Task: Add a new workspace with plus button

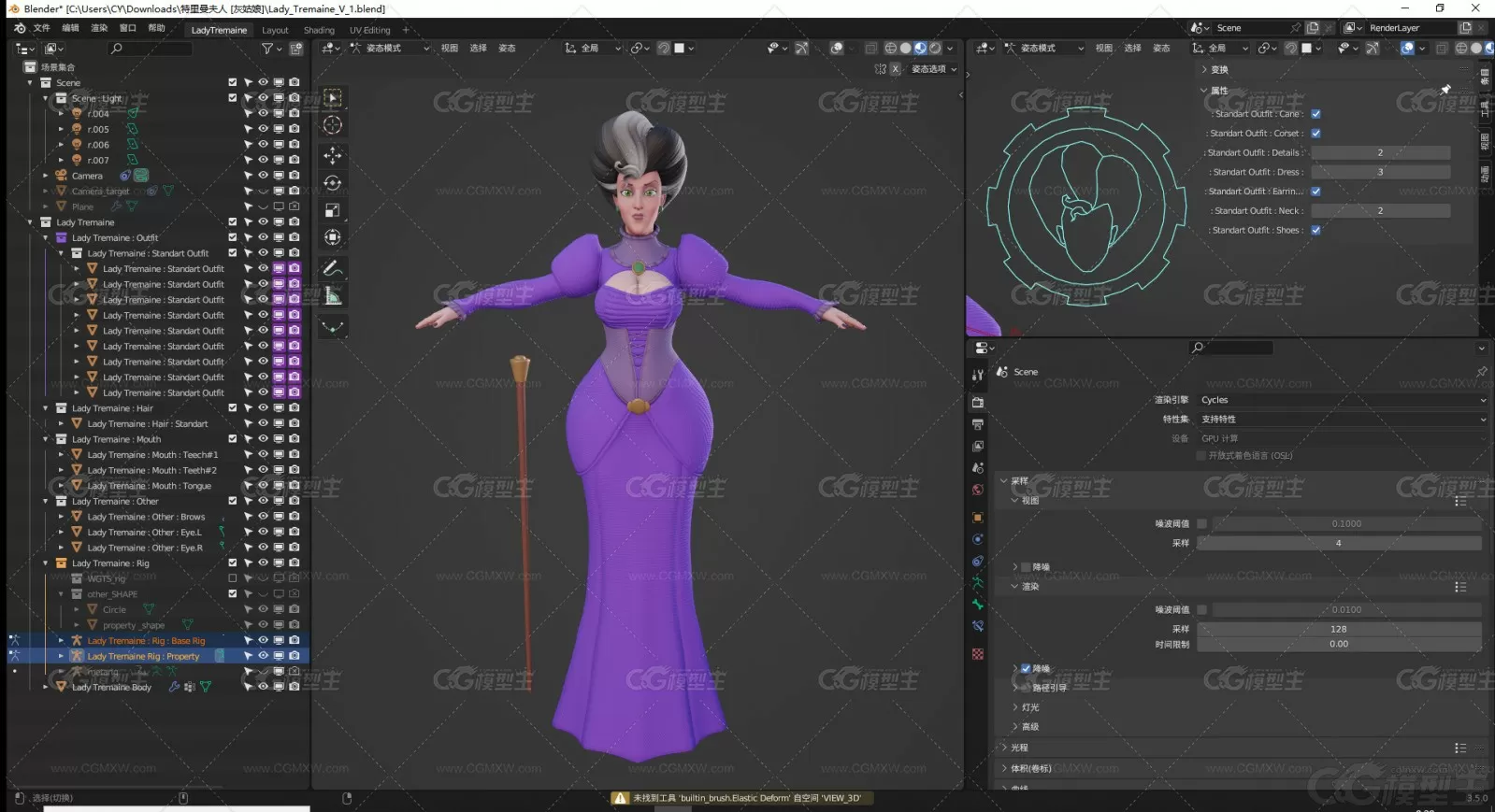Action: (x=408, y=30)
